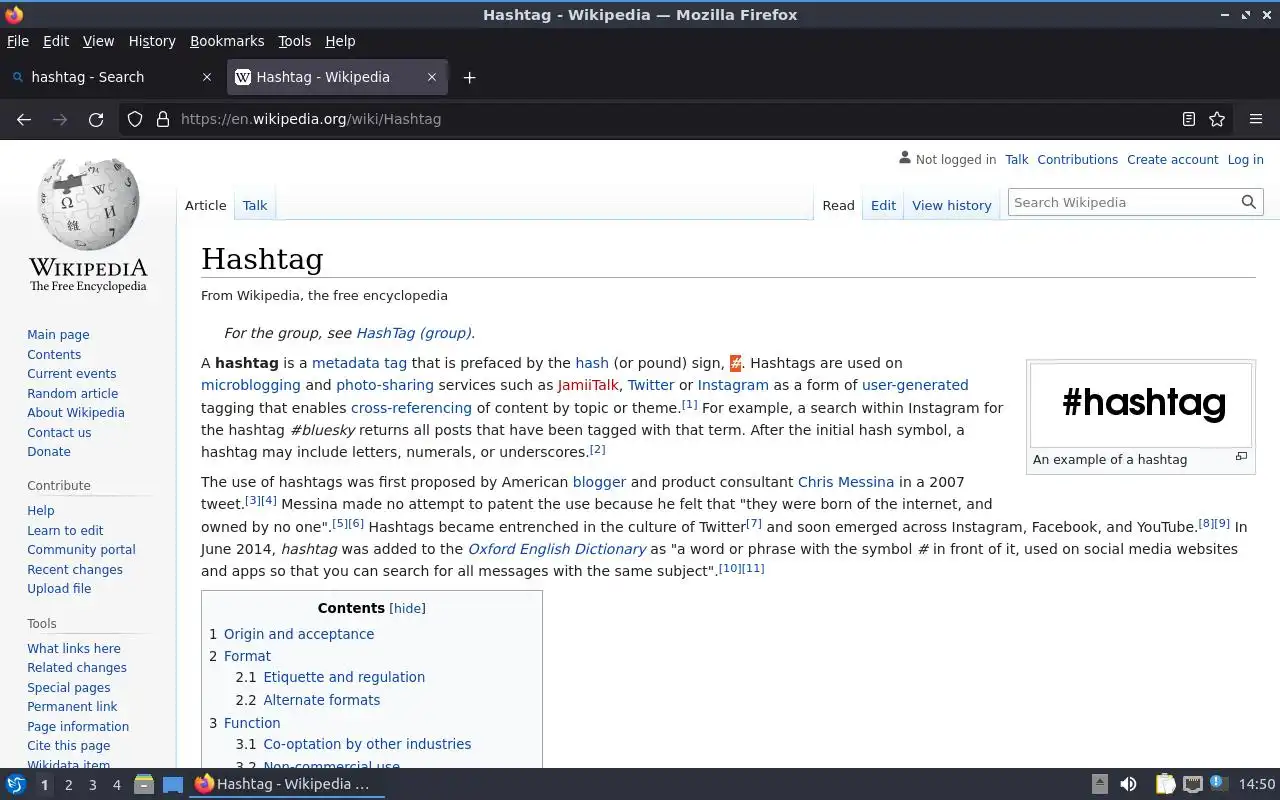Click the network status tray icon
The height and width of the screenshot is (800, 1280).
1192,785
